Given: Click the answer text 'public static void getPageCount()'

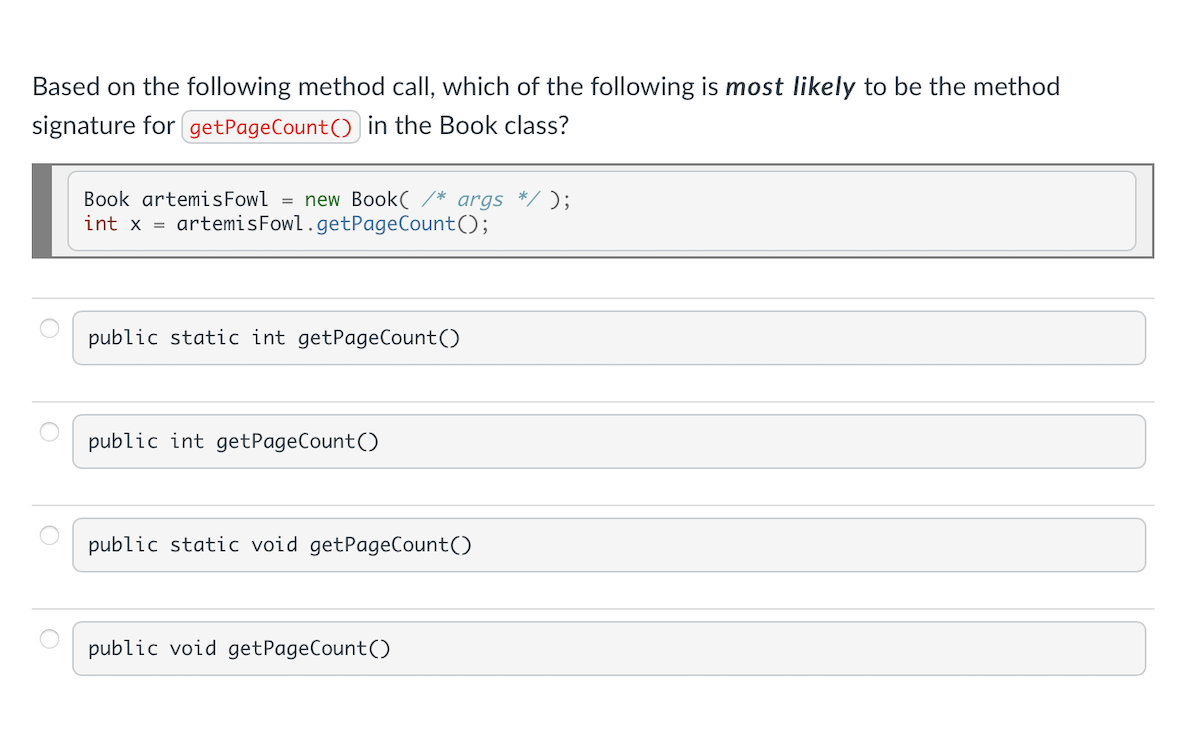Looking at the screenshot, I should point(280,544).
